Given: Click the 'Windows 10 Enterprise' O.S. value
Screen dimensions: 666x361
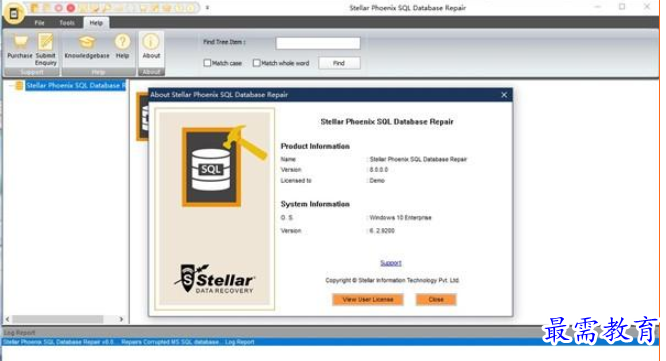Looking at the screenshot, I should (x=400, y=217).
